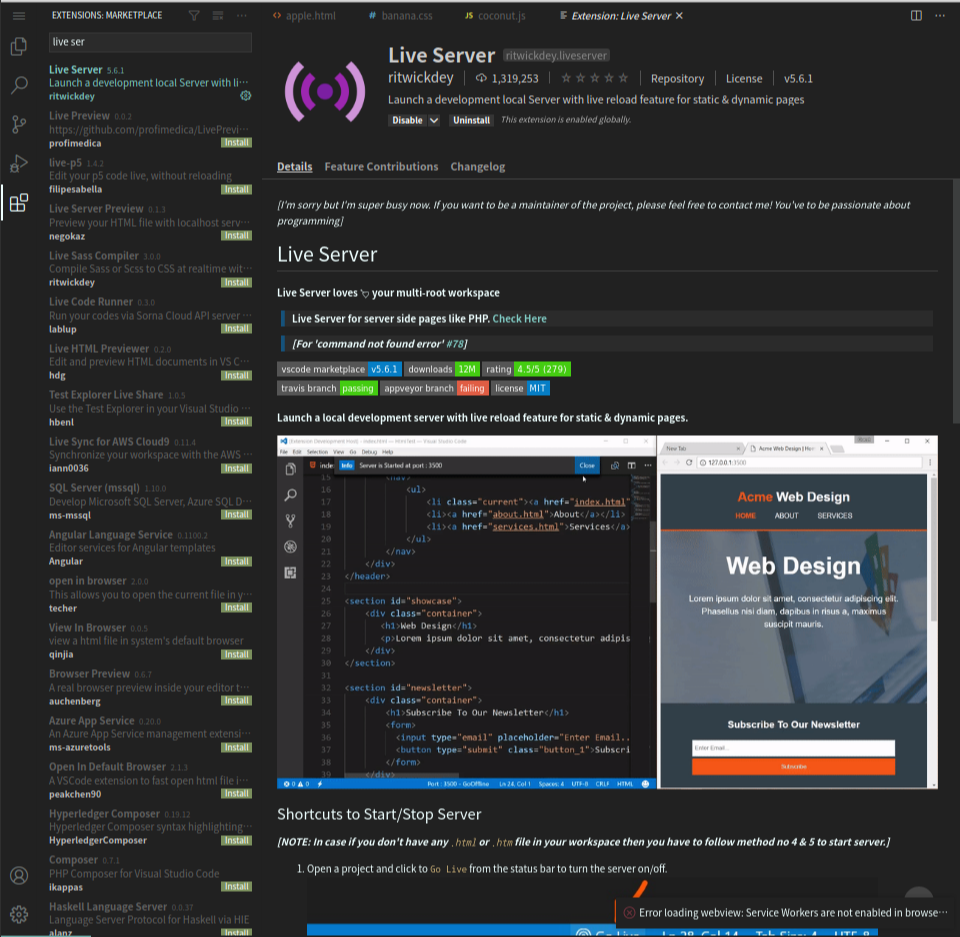
Task: Open the Changelog tab
Action: tap(478, 167)
